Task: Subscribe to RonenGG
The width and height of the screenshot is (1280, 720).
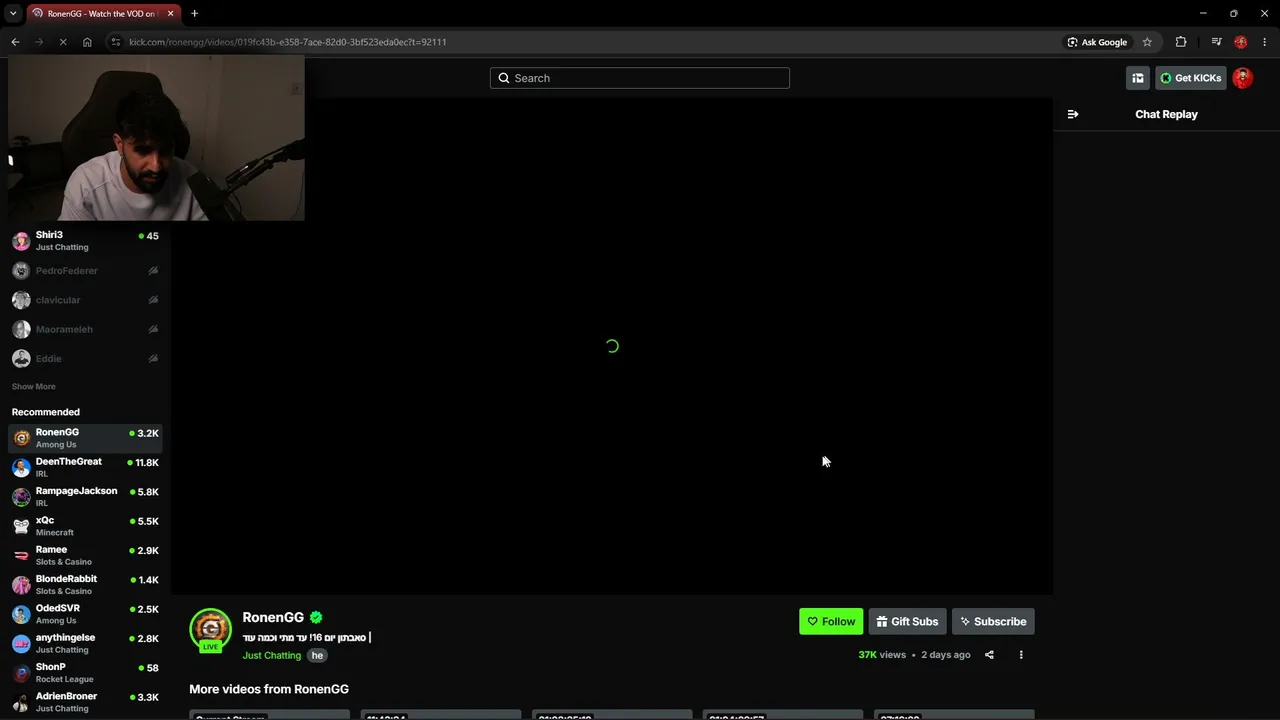Action: click(x=993, y=621)
